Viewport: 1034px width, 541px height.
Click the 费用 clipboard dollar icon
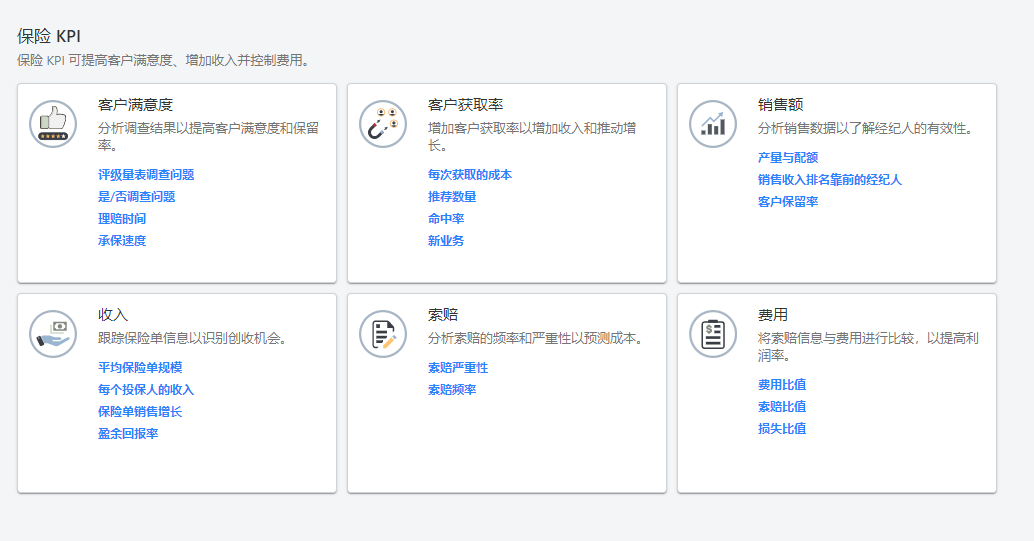coord(713,334)
